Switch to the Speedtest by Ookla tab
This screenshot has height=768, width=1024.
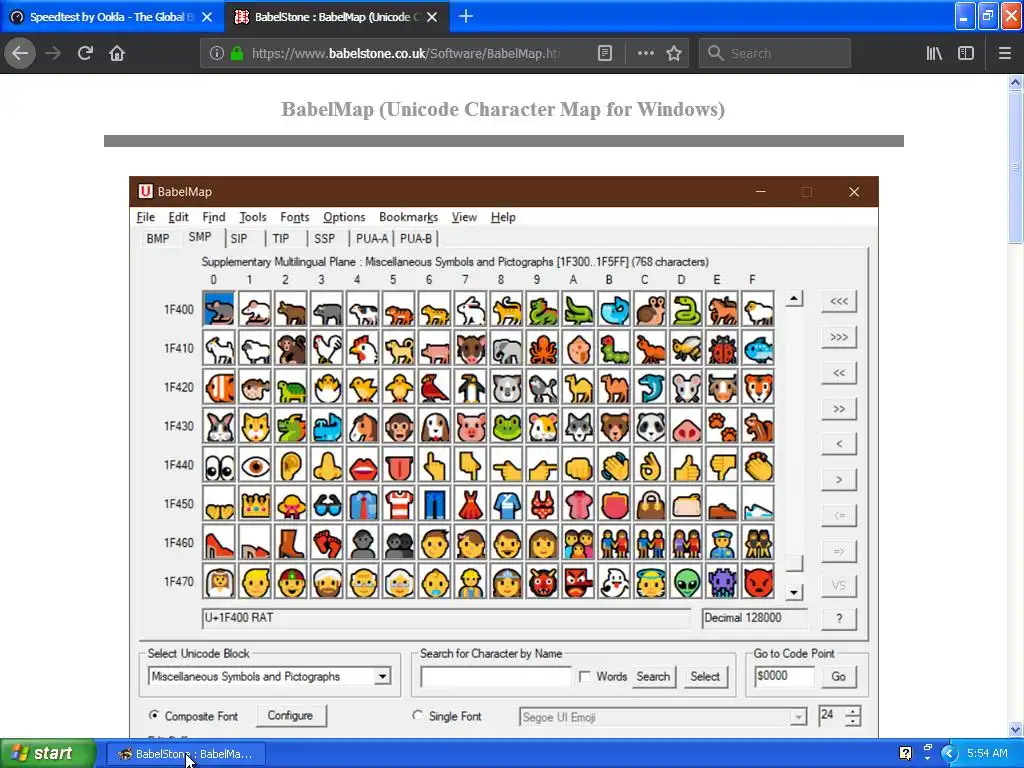(112, 17)
